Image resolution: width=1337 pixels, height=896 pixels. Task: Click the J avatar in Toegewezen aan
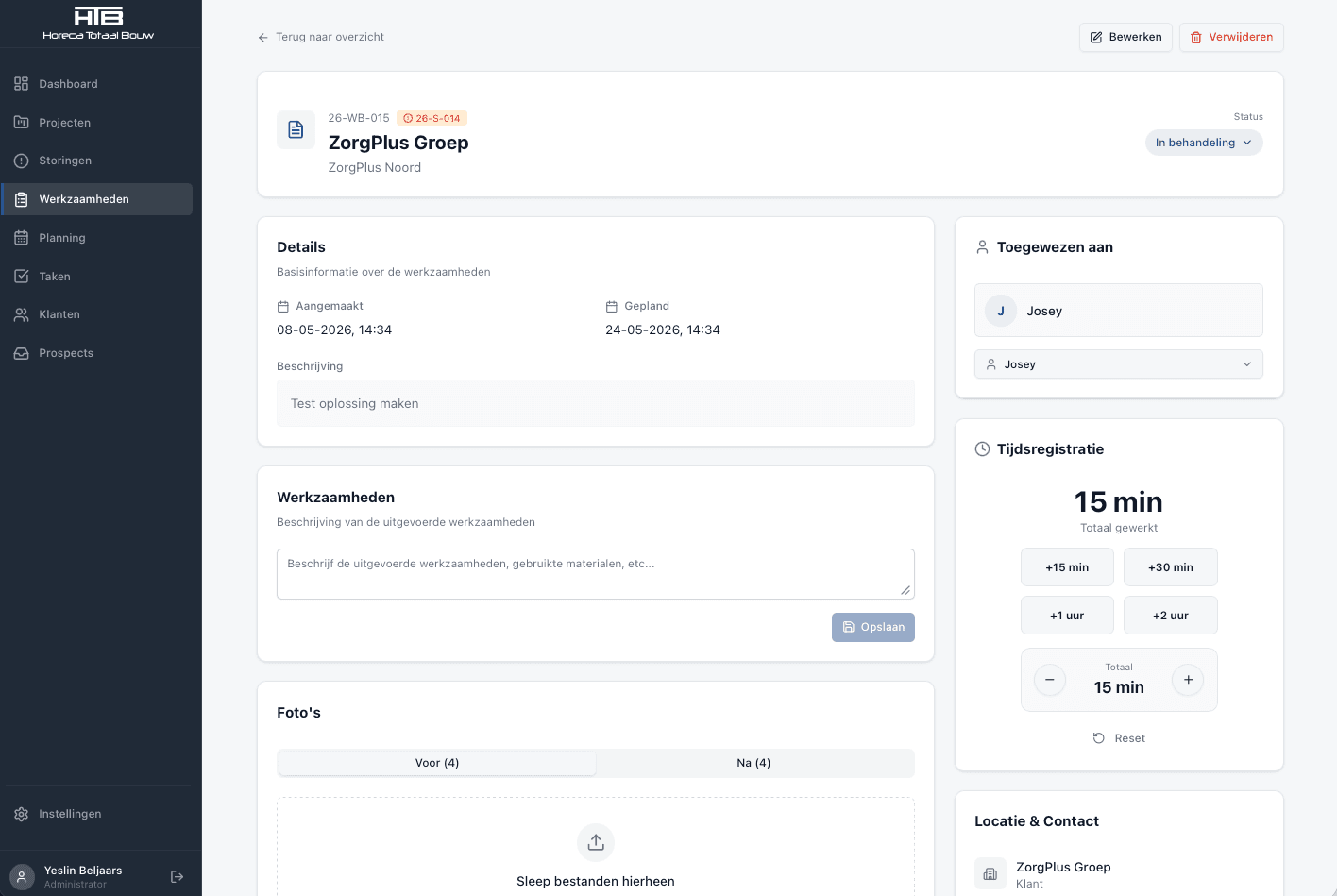1001,311
